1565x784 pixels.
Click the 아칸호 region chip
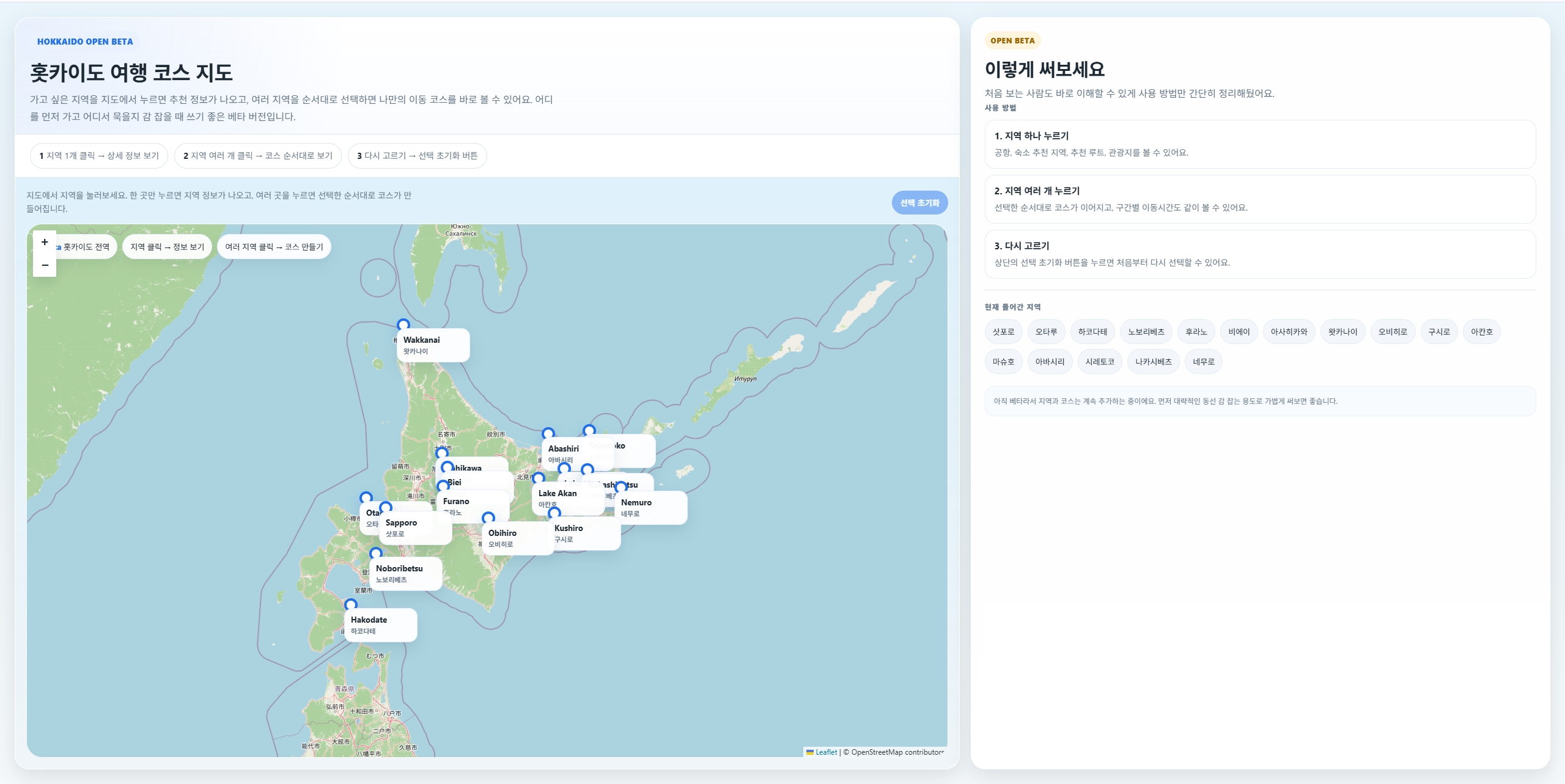[1482, 332]
